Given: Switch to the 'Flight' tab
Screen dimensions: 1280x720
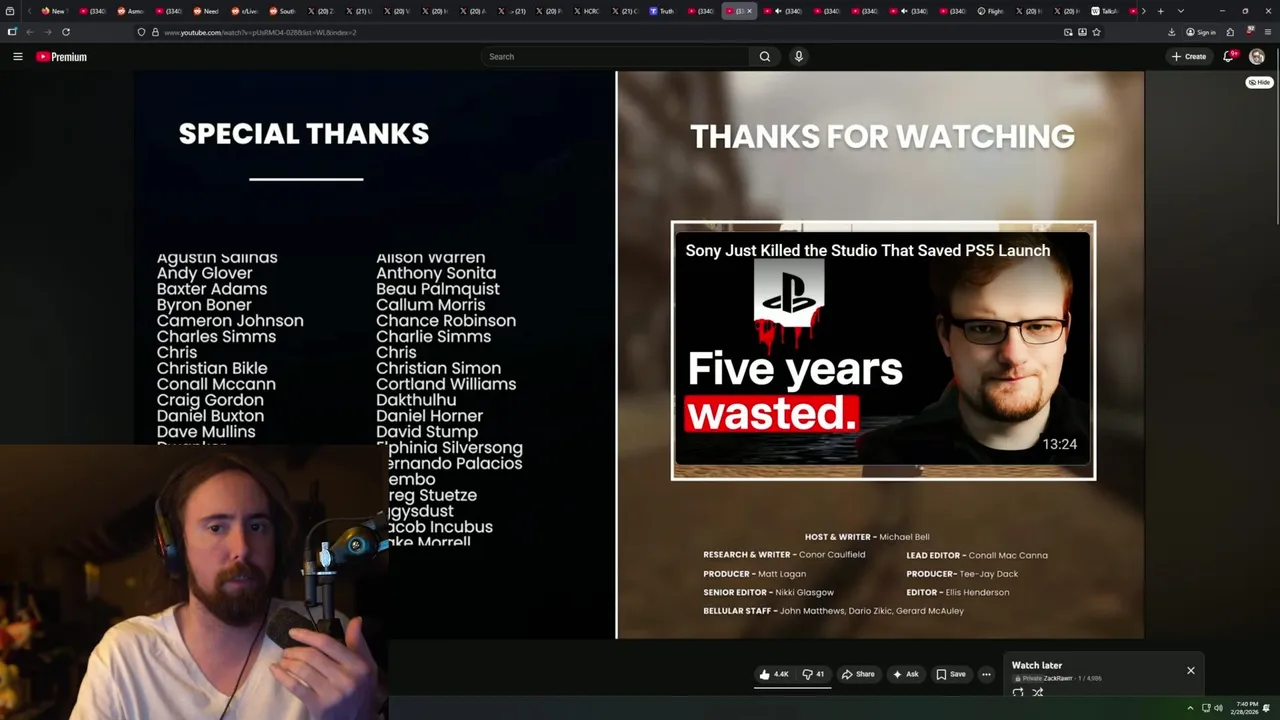Looking at the screenshot, I should click(990, 11).
